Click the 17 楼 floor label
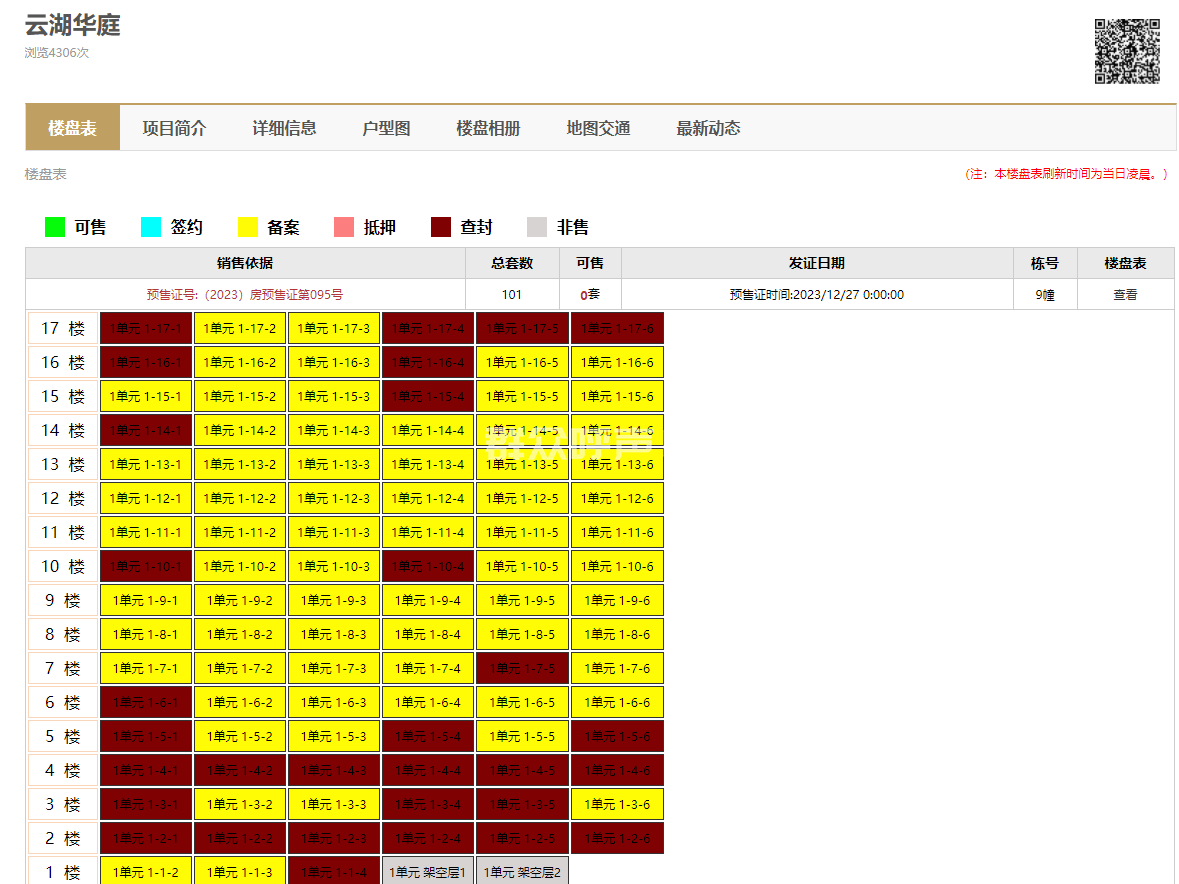1179x884 pixels. click(x=63, y=329)
